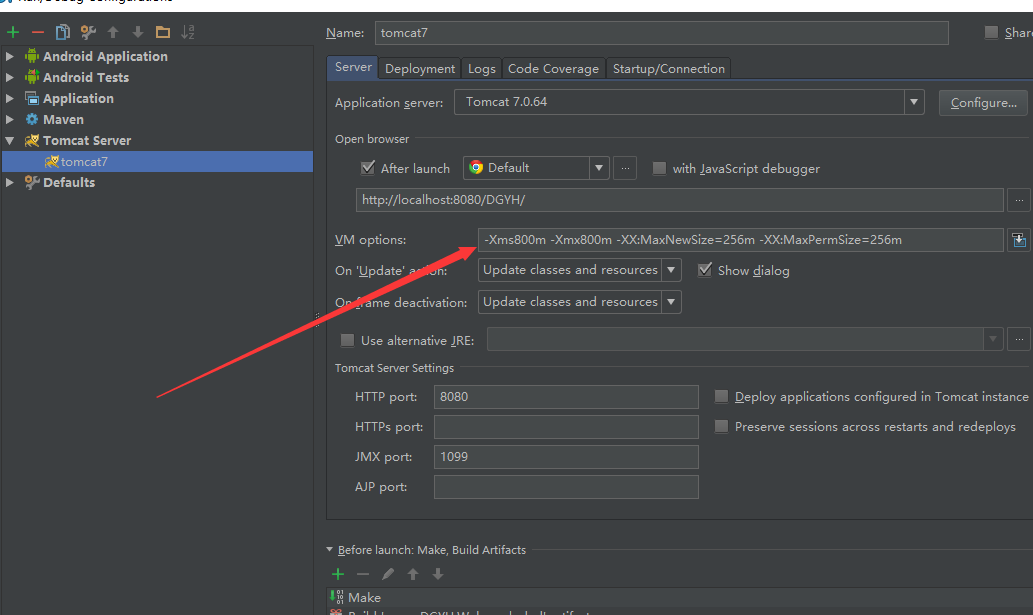Sort configurations alphabetically
This screenshot has width=1033, height=615.
click(x=188, y=32)
